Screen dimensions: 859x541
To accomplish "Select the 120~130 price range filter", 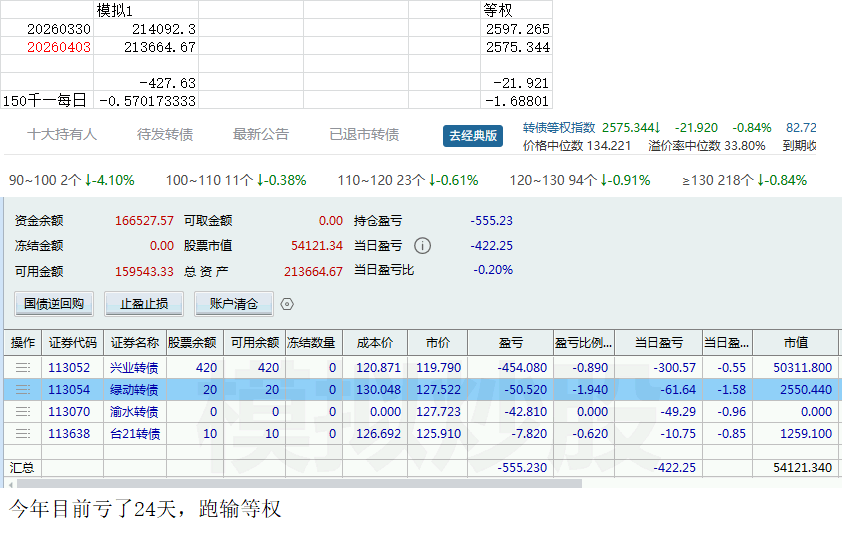I will 580,181.
